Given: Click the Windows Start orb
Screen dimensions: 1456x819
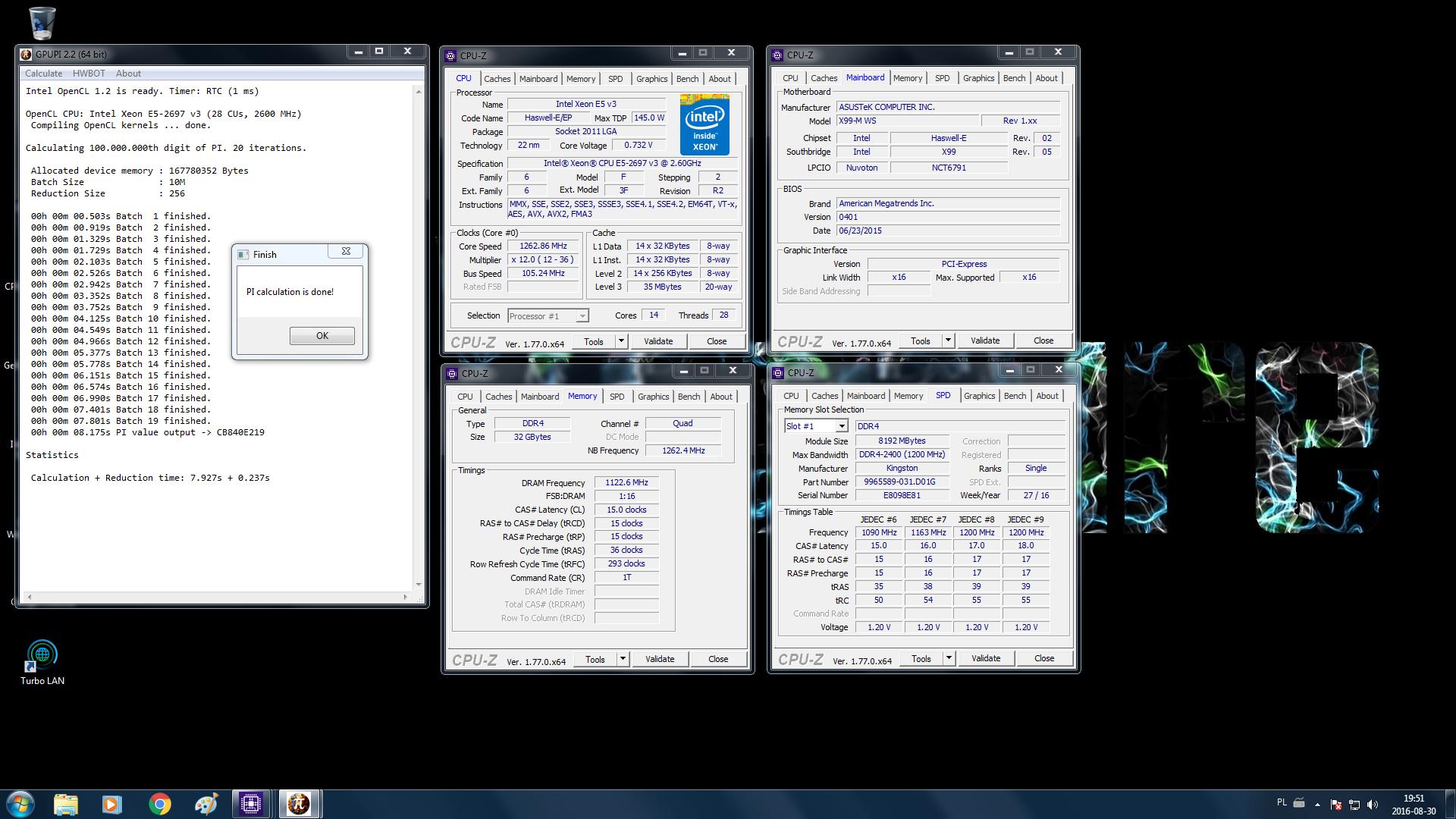Looking at the screenshot, I should pyautogui.click(x=20, y=803).
